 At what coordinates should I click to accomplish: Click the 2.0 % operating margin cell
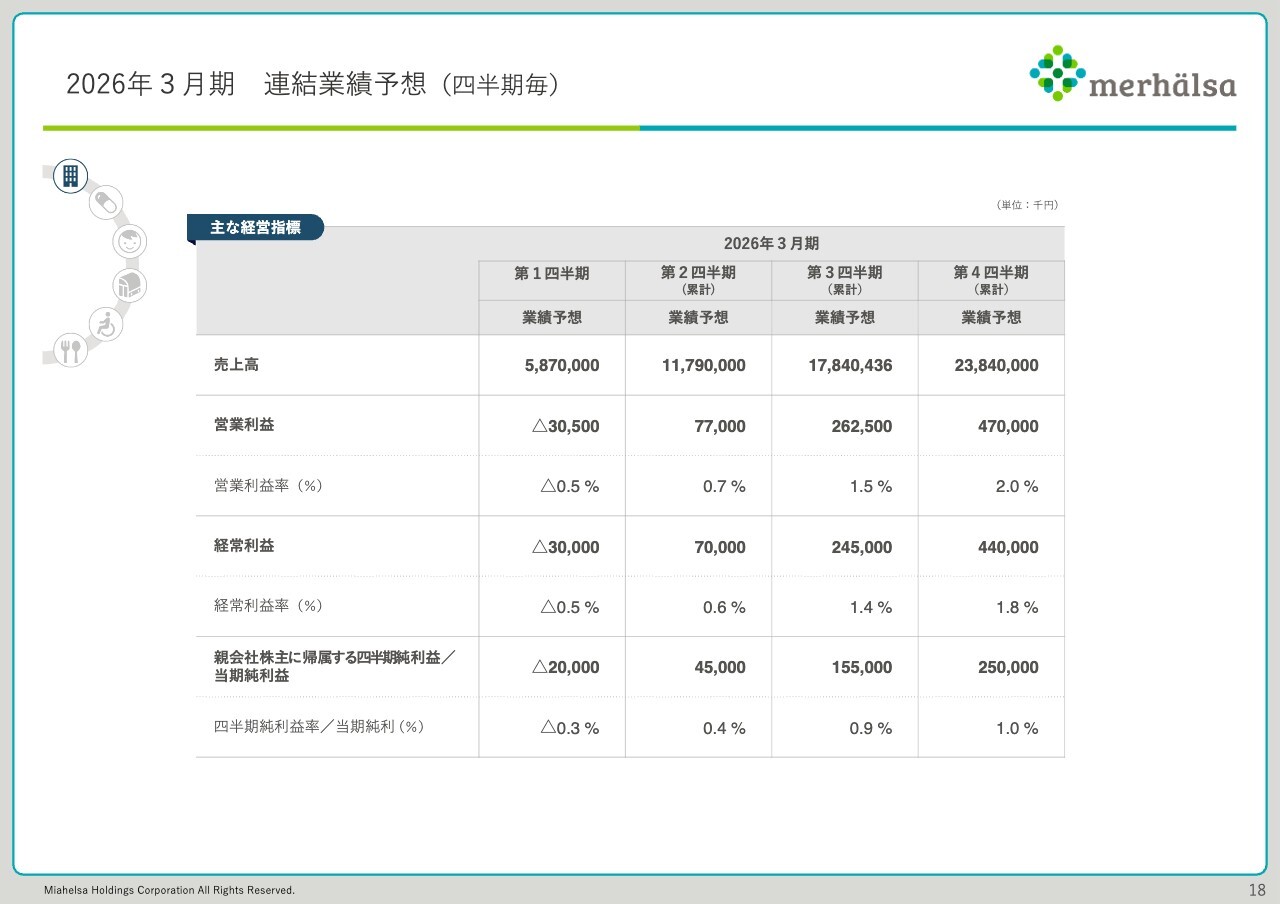[1017, 487]
